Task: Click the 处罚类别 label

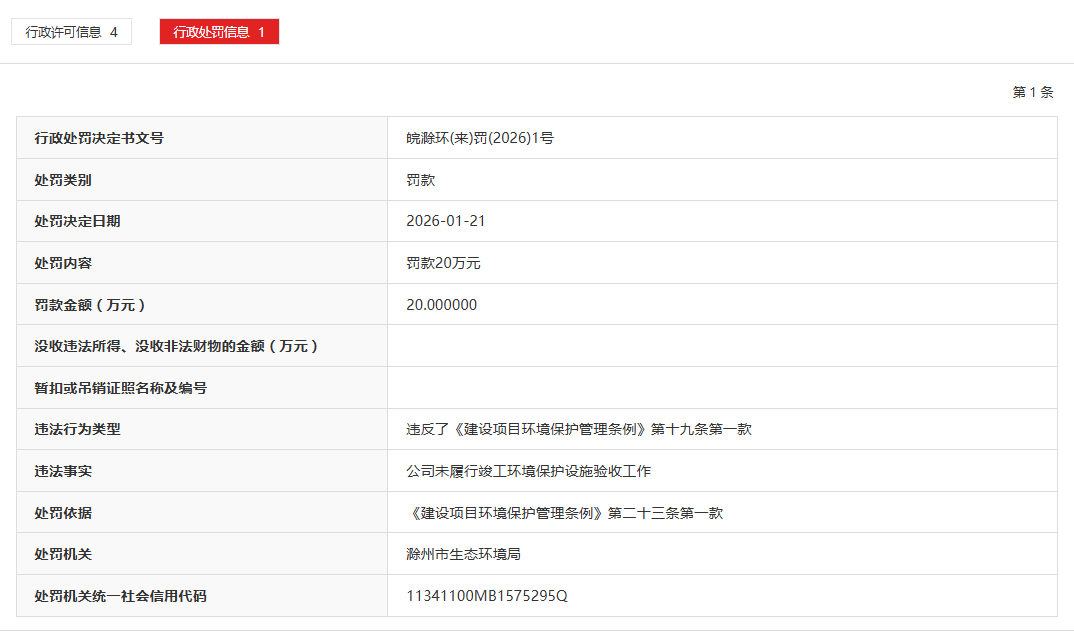Action: (x=63, y=180)
